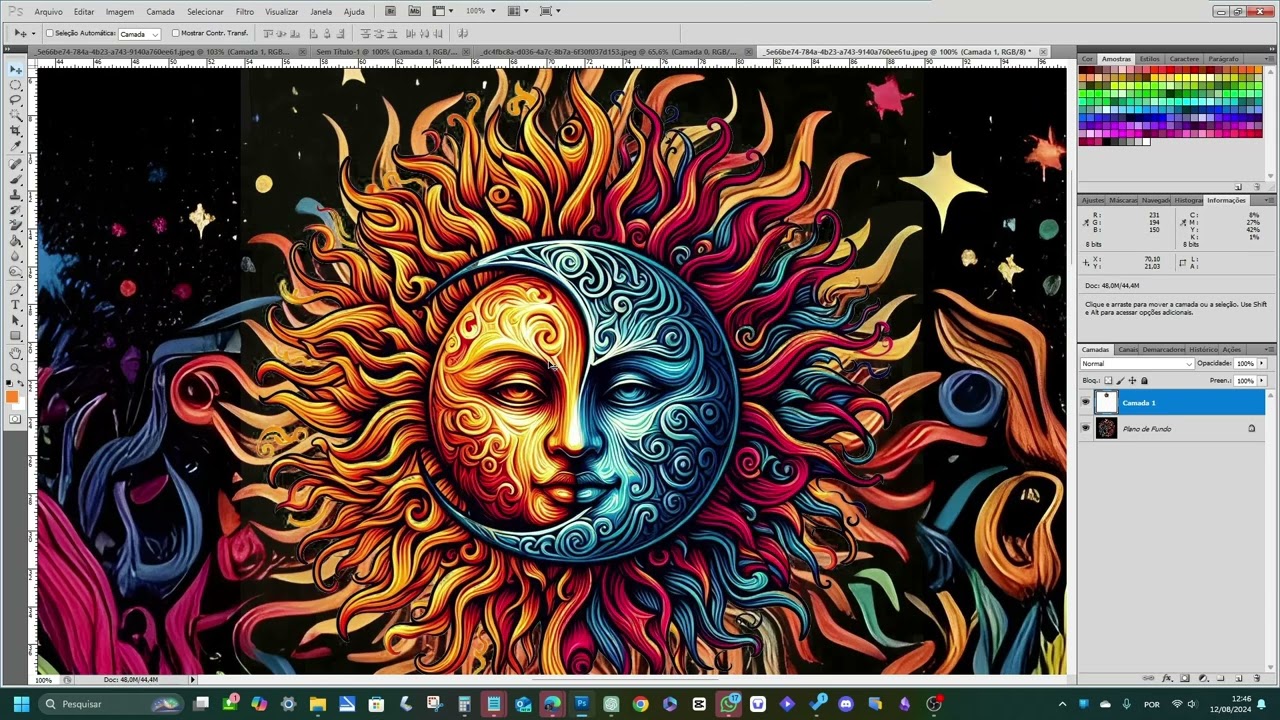Viewport: 1280px width, 720px height.
Task: Open Google Chrome from the taskbar
Action: point(640,704)
